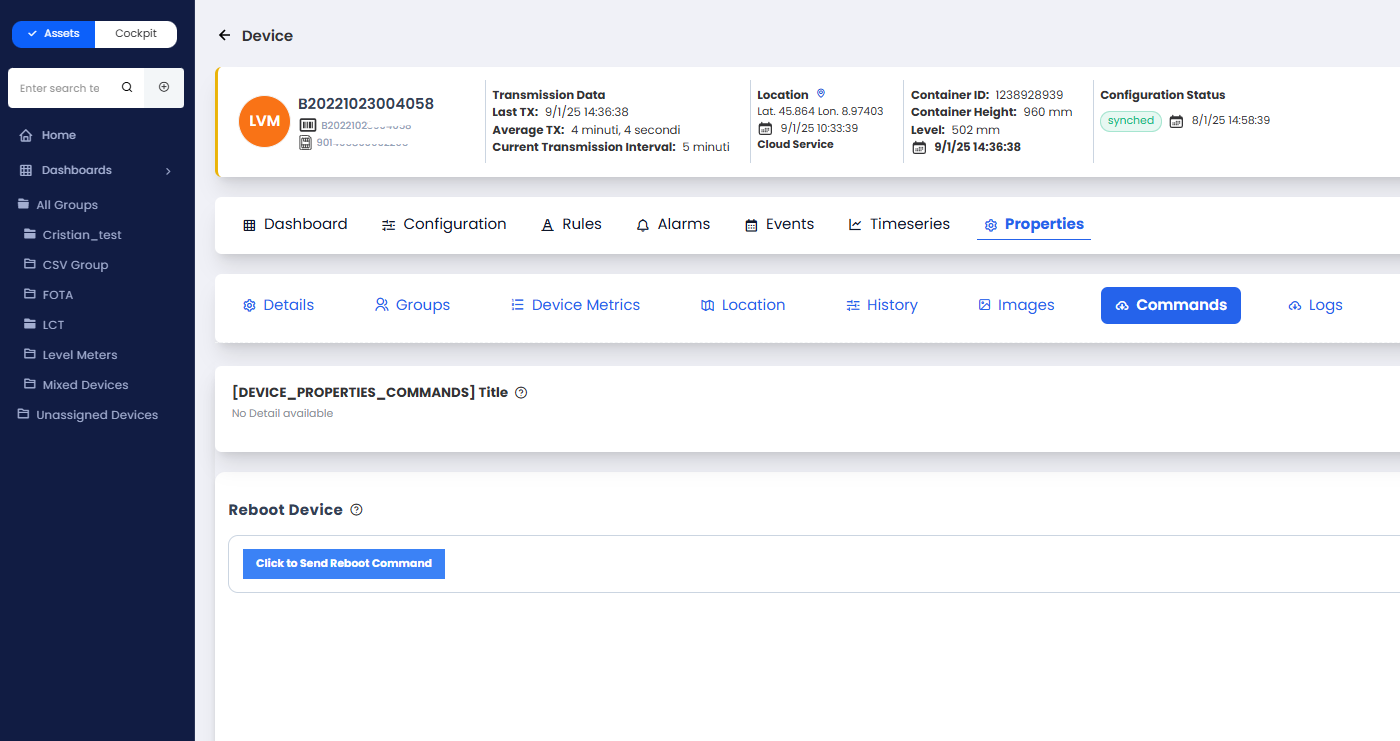Click the location pin icon
The height and width of the screenshot is (741, 1400).
coord(821,94)
